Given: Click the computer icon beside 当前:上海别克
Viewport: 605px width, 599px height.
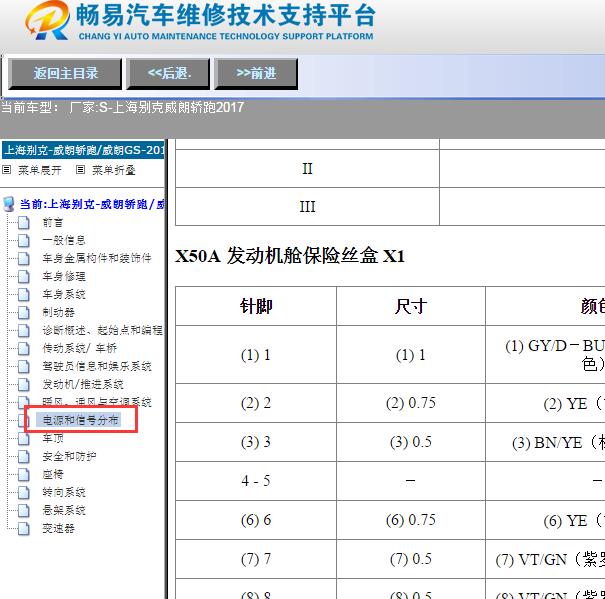Looking at the screenshot, I should 8,204.
